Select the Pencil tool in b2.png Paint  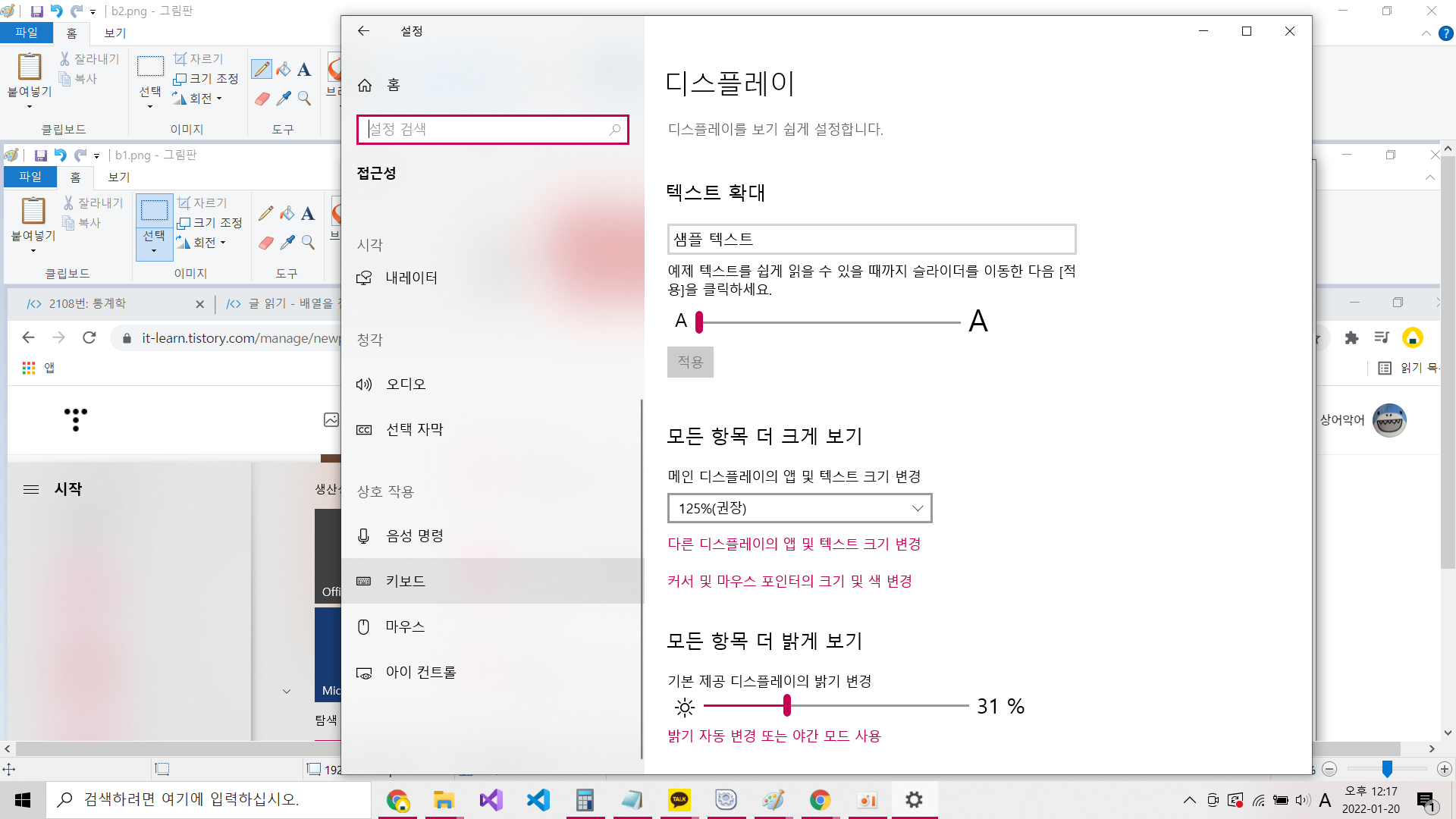tap(262, 70)
